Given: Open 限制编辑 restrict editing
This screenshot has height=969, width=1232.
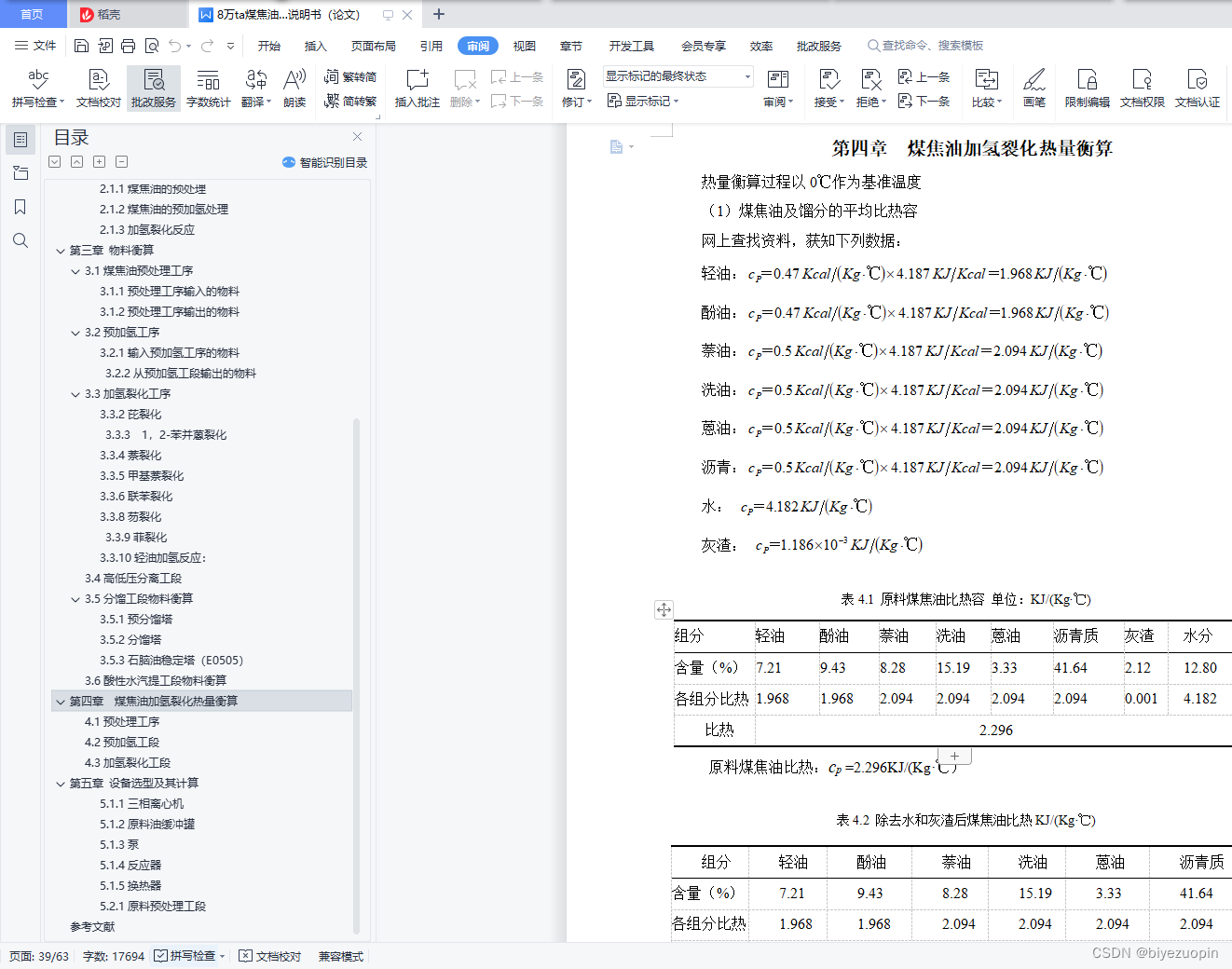Looking at the screenshot, I should [x=1088, y=89].
